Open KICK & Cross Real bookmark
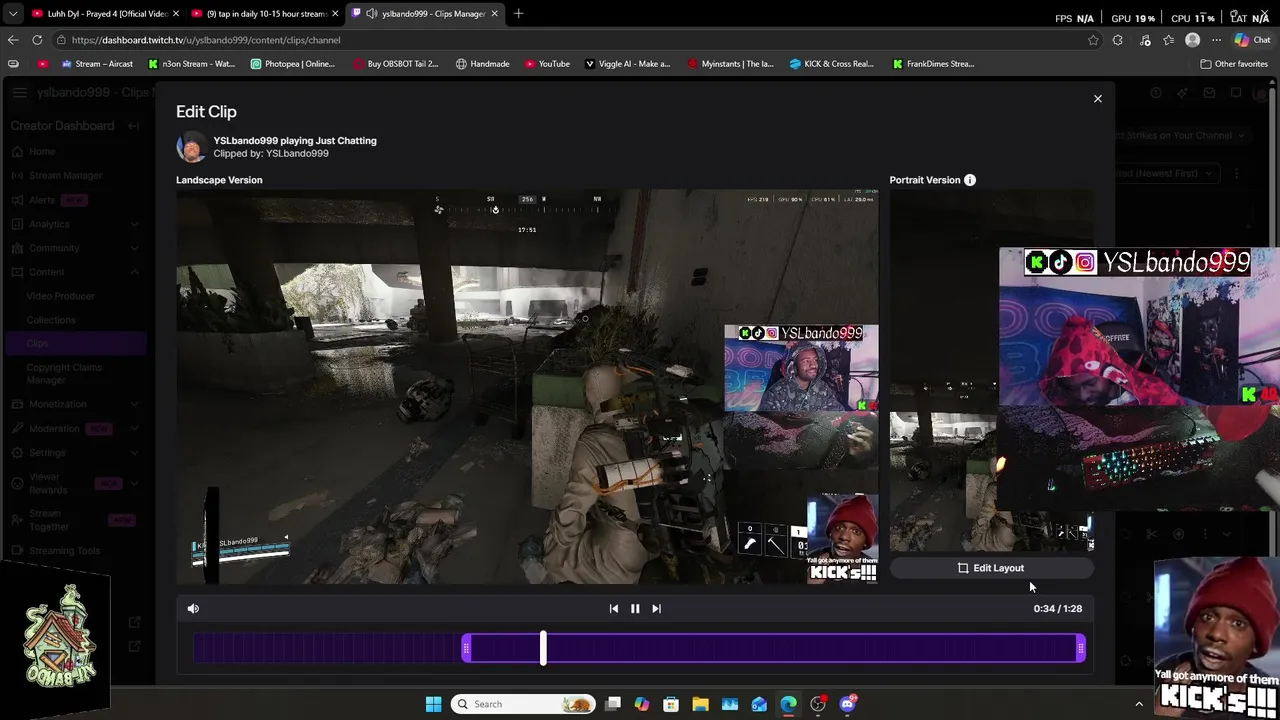The height and width of the screenshot is (720, 1280). pos(833,64)
